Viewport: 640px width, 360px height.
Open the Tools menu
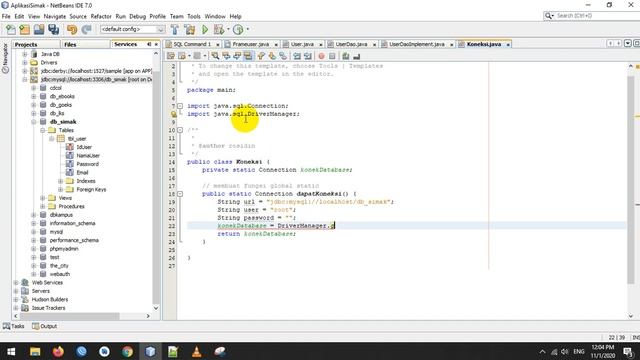pos(194,16)
